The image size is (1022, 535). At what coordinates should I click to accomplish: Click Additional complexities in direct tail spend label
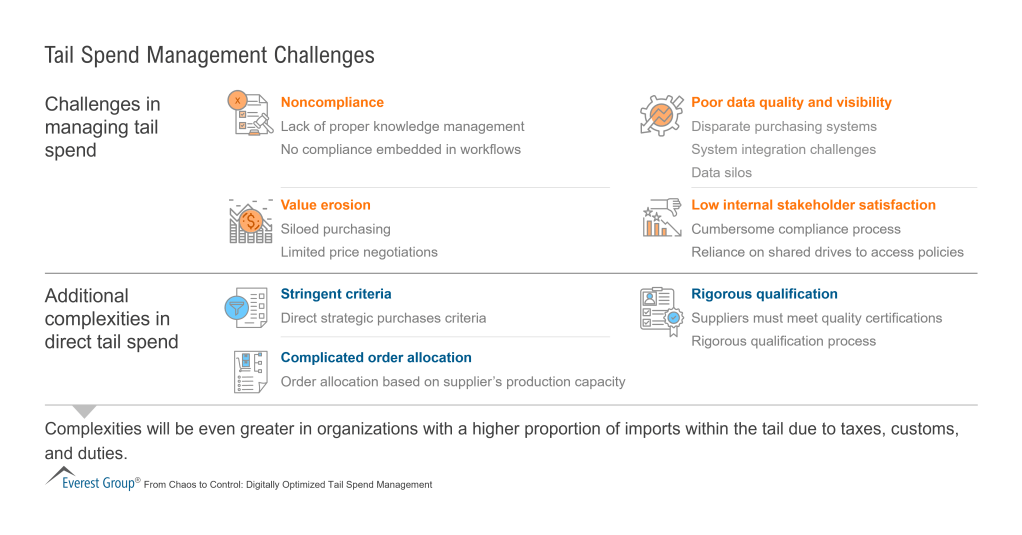pyautogui.click(x=112, y=319)
